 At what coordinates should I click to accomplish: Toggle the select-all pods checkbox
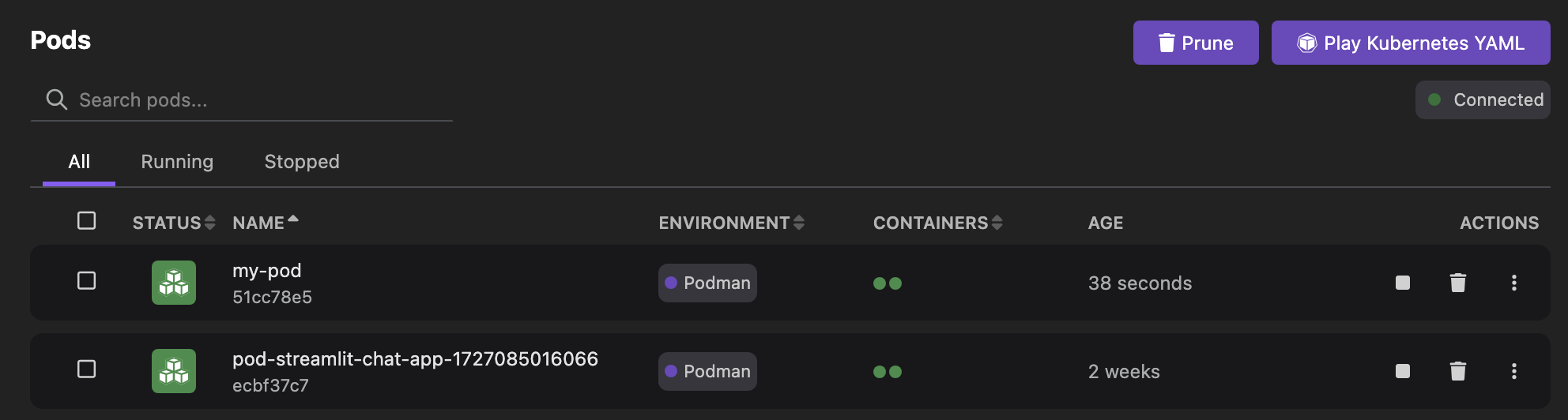point(87,221)
